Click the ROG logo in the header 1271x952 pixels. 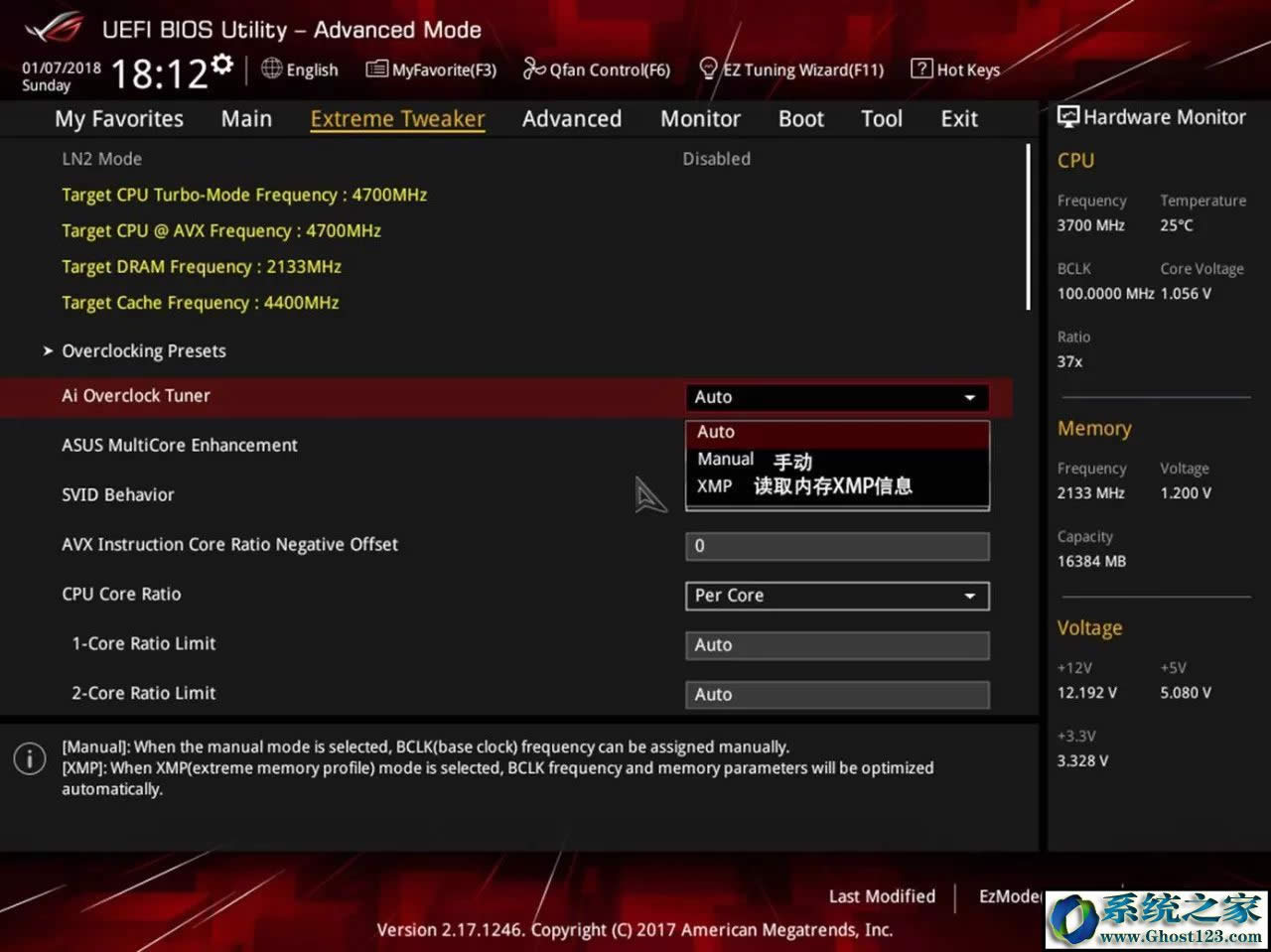click(55, 29)
